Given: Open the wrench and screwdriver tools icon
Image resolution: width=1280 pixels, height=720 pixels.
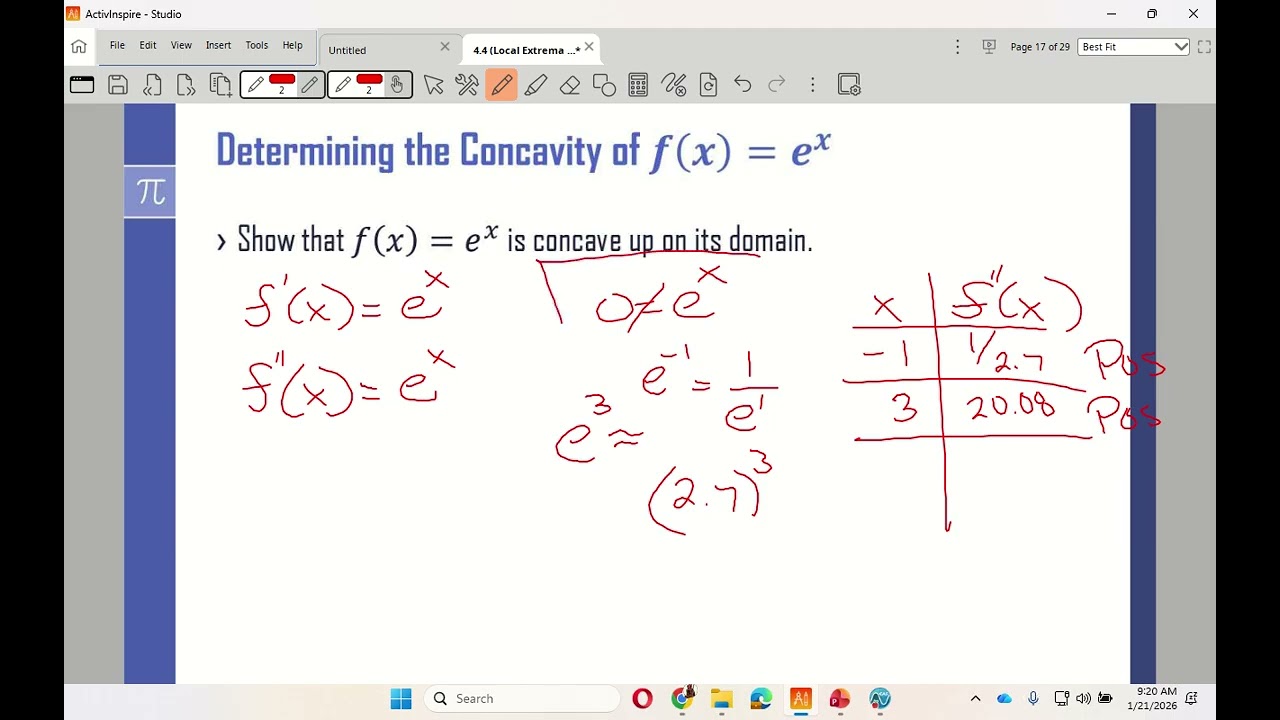Looking at the screenshot, I should [467, 85].
